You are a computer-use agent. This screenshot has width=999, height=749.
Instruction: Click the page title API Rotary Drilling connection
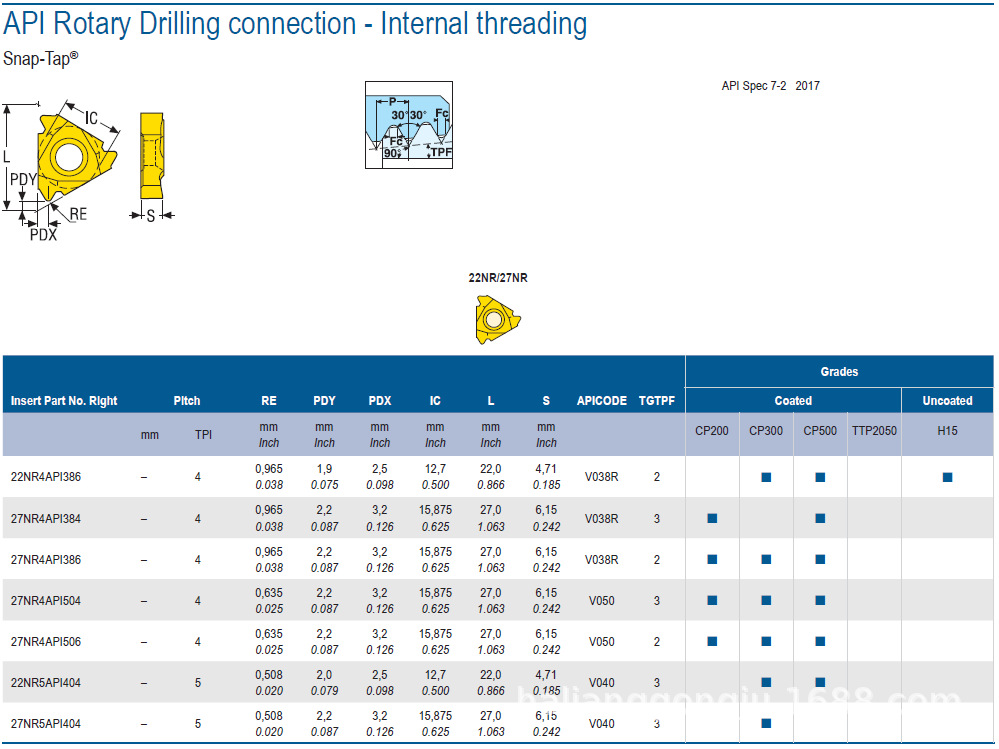pos(295,24)
